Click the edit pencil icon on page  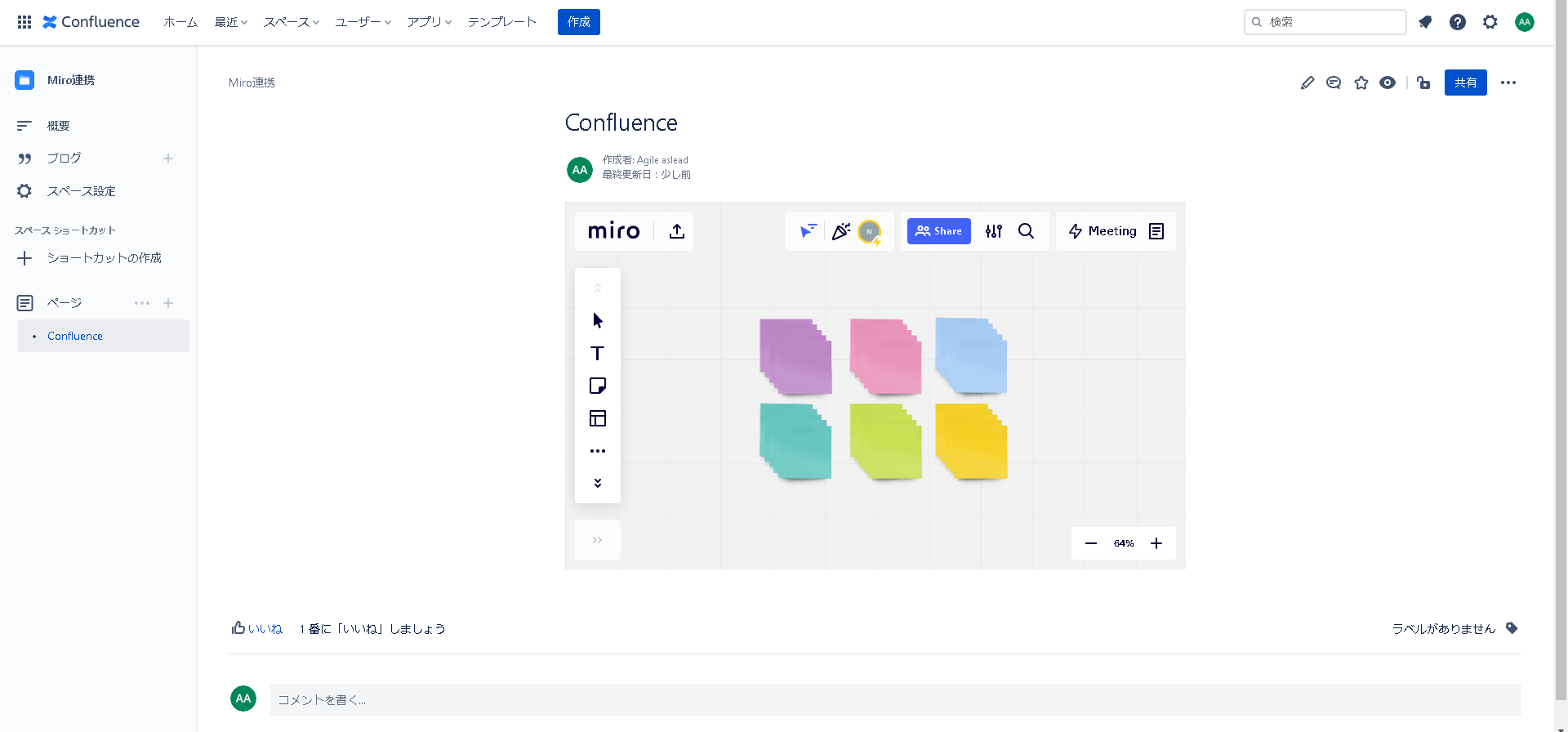pyautogui.click(x=1307, y=83)
